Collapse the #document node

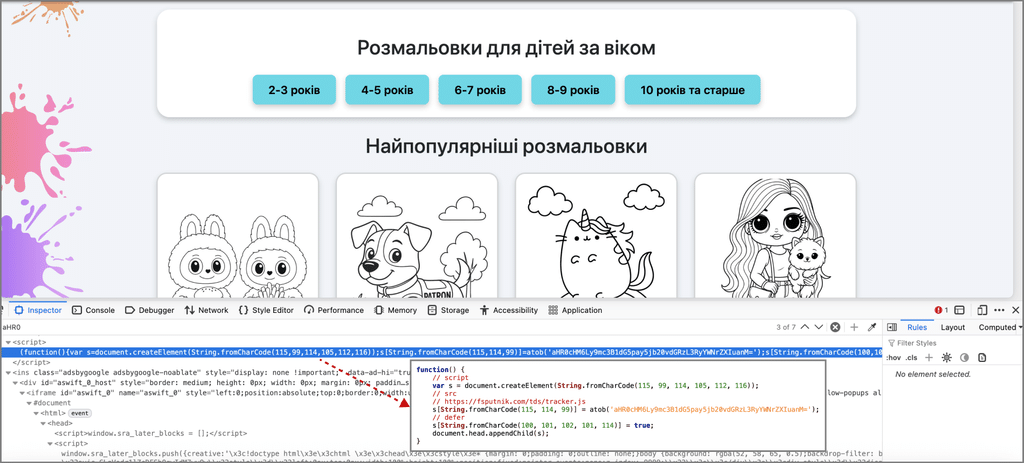coord(27,403)
